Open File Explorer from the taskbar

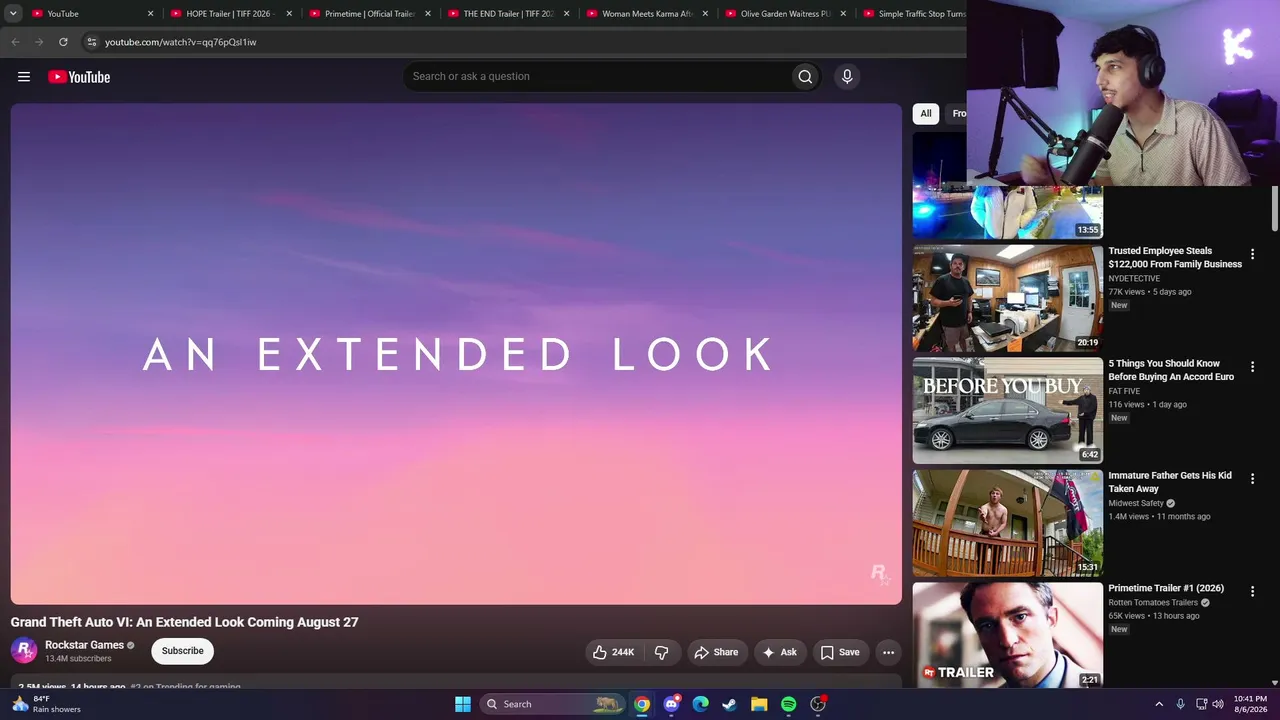pos(759,704)
